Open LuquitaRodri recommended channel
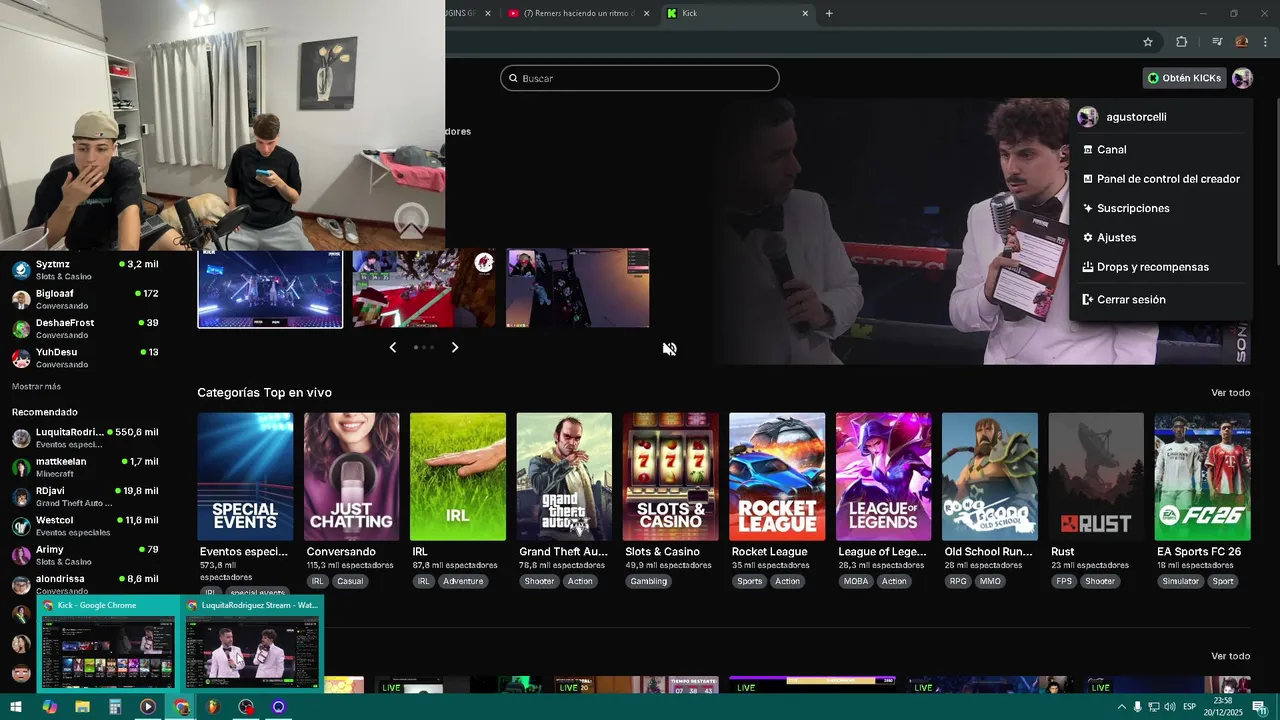 point(85,437)
